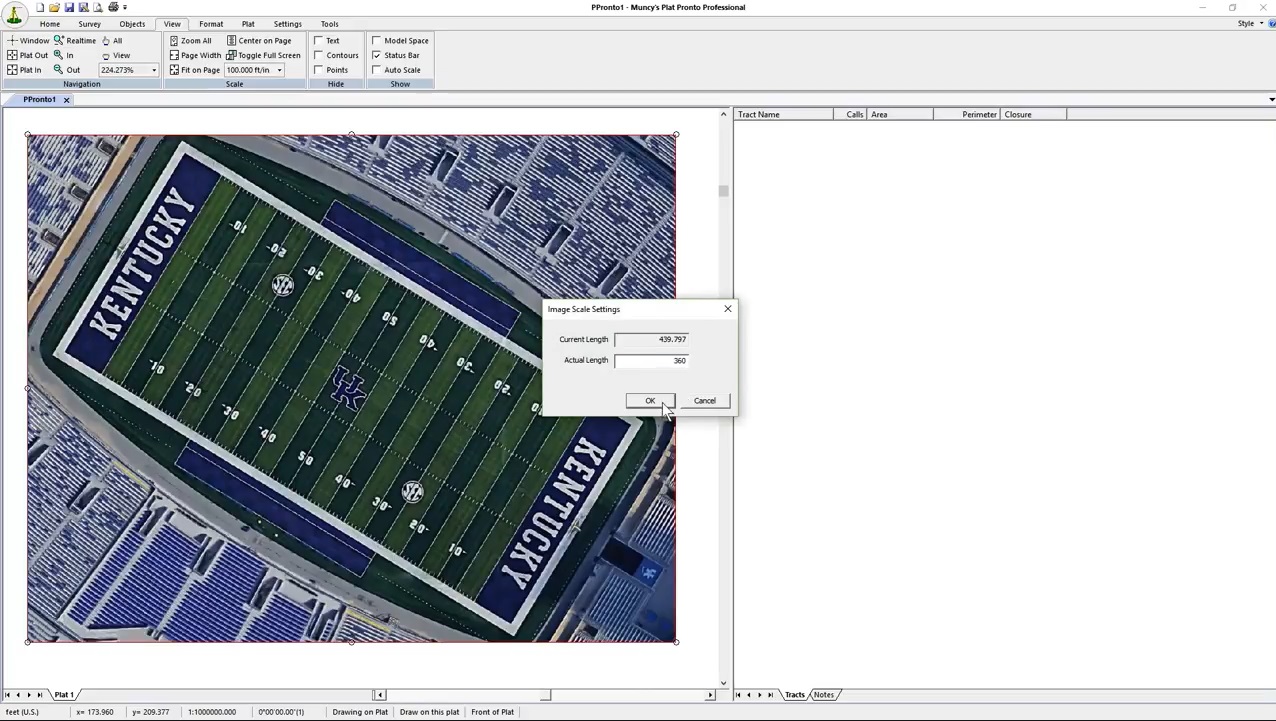Switch to the Notes tab

(824, 694)
